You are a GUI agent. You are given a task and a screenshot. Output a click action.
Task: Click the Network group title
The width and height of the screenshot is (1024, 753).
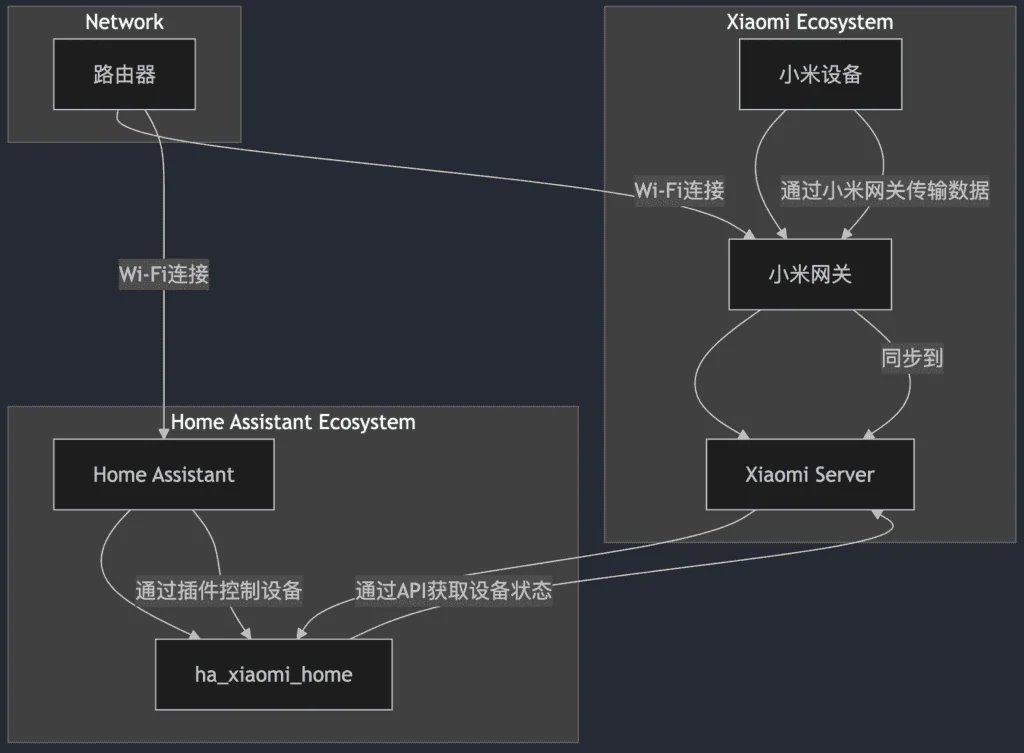point(124,22)
